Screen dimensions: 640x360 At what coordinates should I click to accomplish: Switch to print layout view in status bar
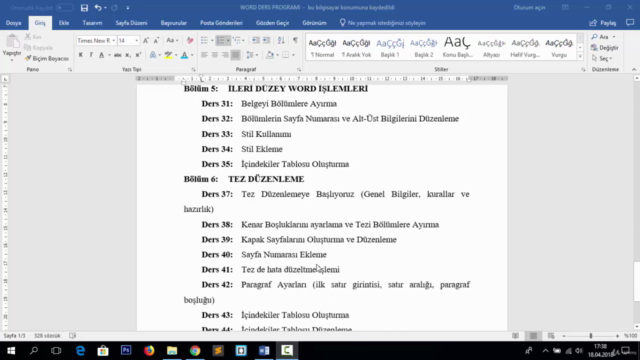click(533, 336)
